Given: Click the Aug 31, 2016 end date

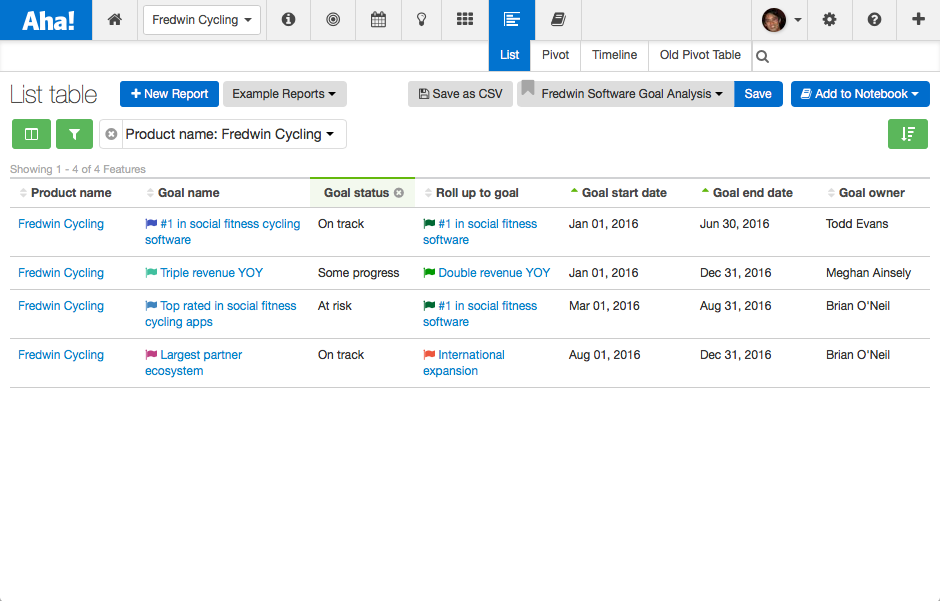Looking at the screenshot, I should click(x=735, y=306).
